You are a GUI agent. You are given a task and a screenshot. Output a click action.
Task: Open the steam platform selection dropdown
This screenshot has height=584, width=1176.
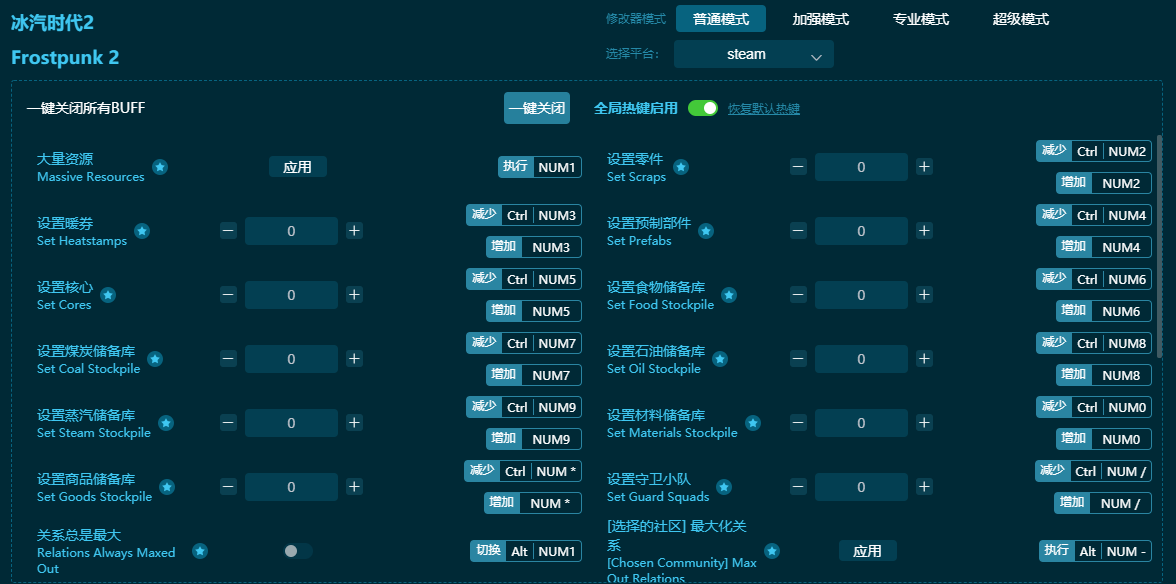(753, 54)
